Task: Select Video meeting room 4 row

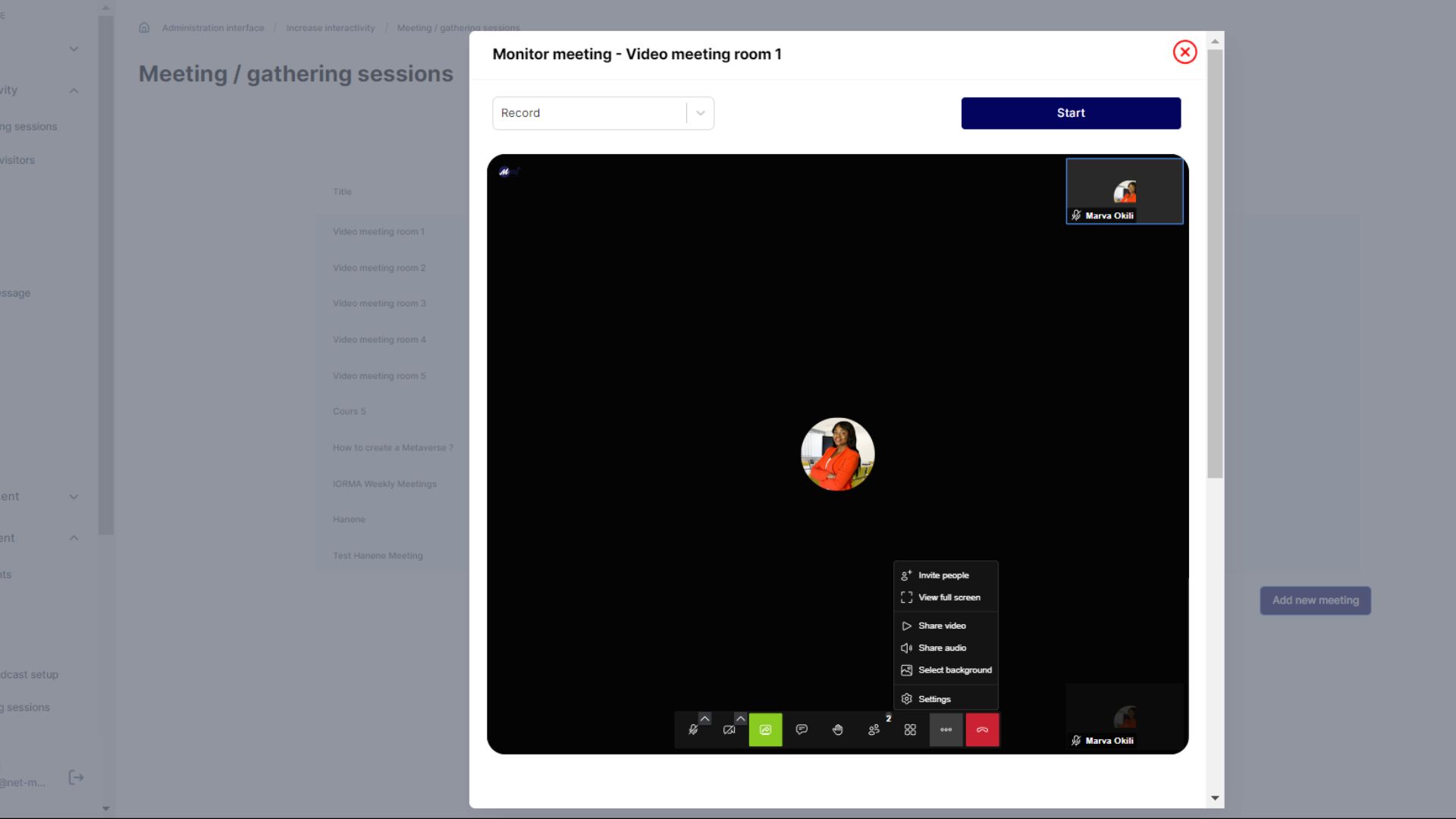Action: pyautogui.click(x=379, y=340)
